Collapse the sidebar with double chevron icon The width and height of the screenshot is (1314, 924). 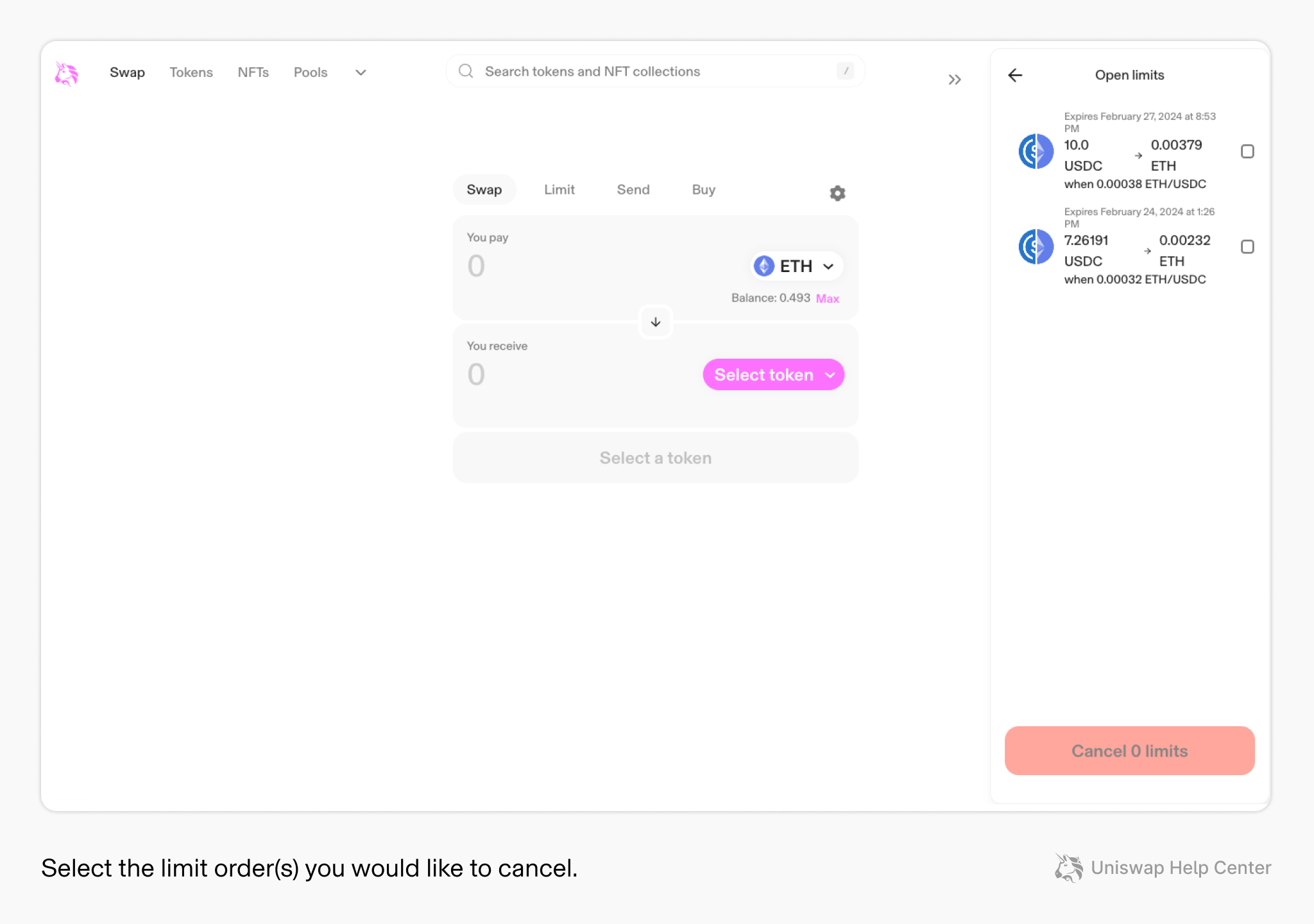pos(955,80)
